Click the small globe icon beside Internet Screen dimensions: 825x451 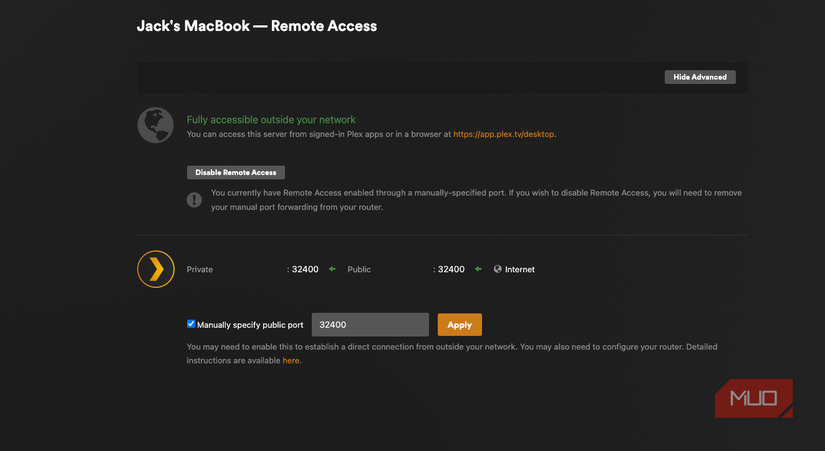[x=497, y=269]
